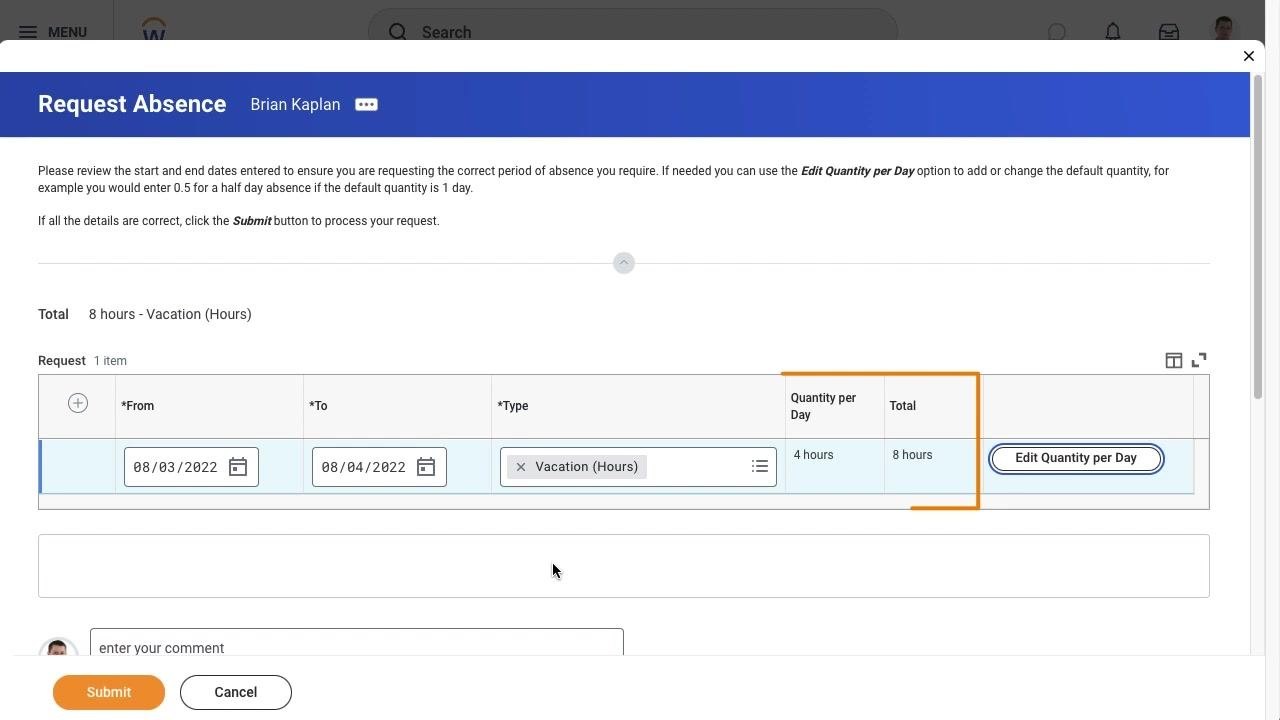Image resolution: width=1280 pixels, height=720 pixels.
Task: Click the Brian Kaplan name
Action: click(295, 105)
